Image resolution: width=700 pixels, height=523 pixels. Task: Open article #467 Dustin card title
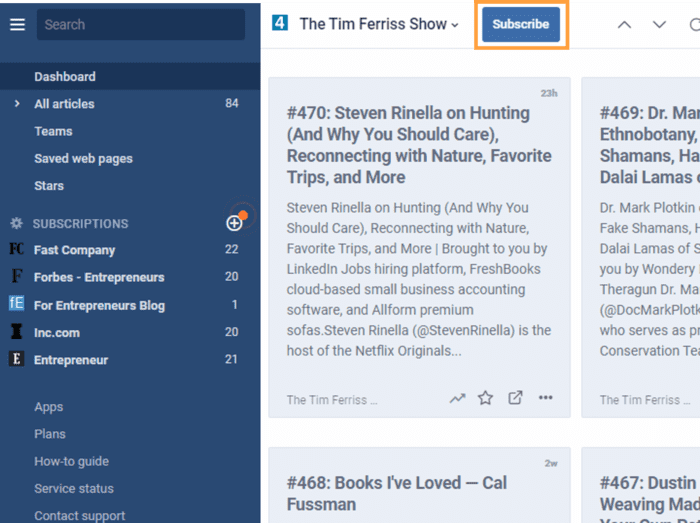650,498
